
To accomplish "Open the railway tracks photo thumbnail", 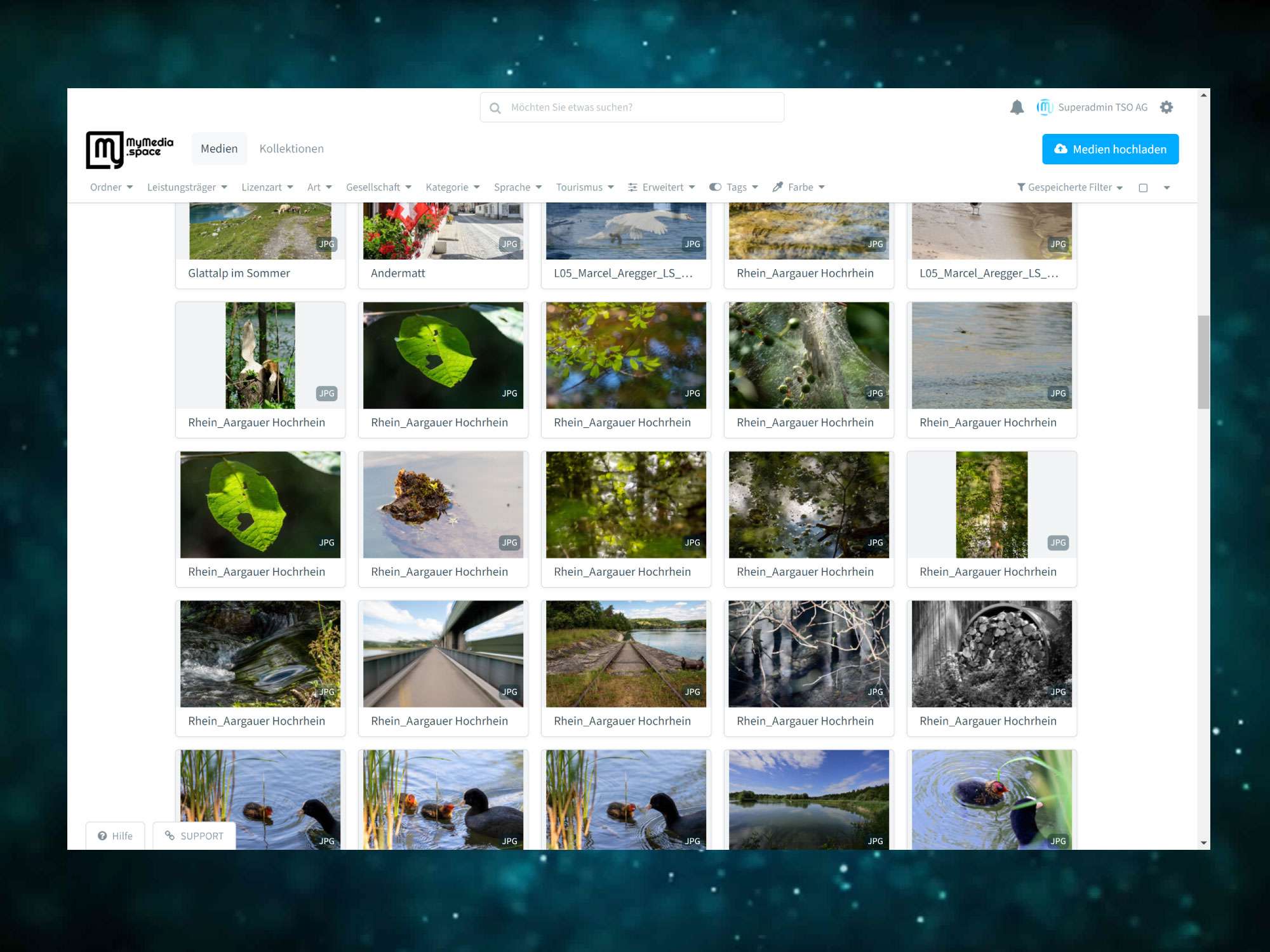I will pyautogui.click(x=625, y=654).
